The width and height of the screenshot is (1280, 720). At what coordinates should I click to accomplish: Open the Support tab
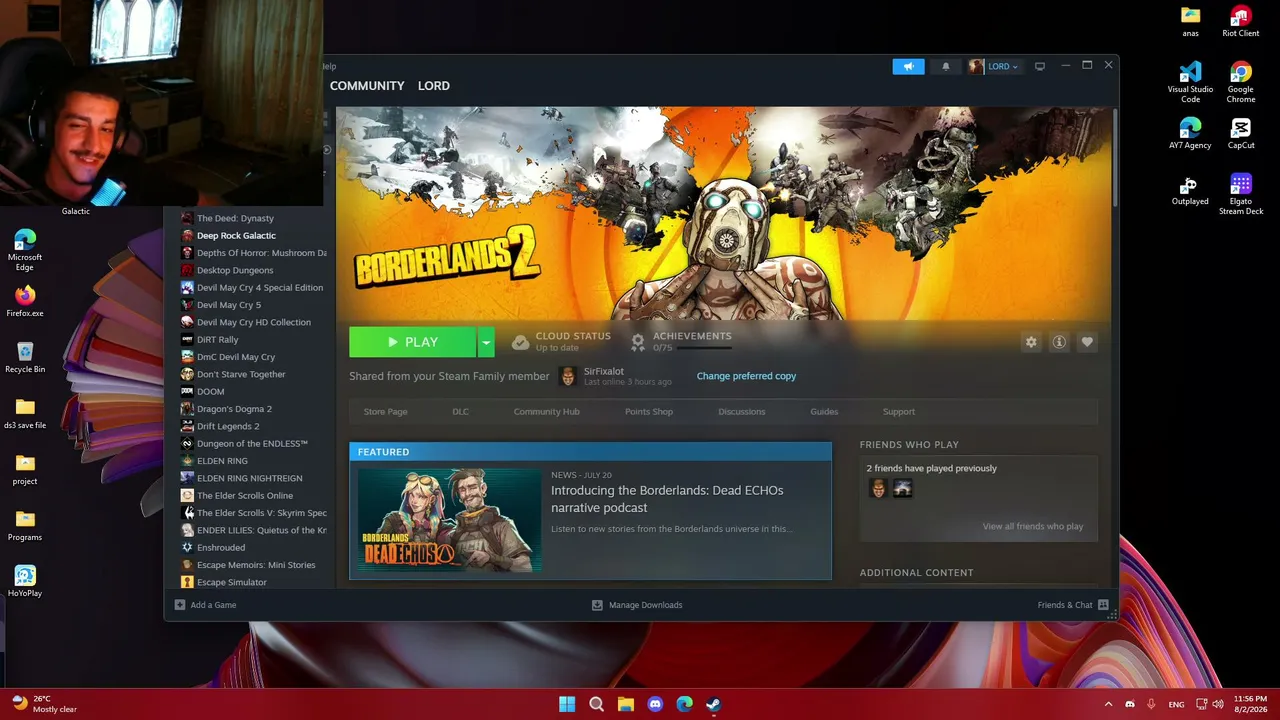tap(899, 412)
